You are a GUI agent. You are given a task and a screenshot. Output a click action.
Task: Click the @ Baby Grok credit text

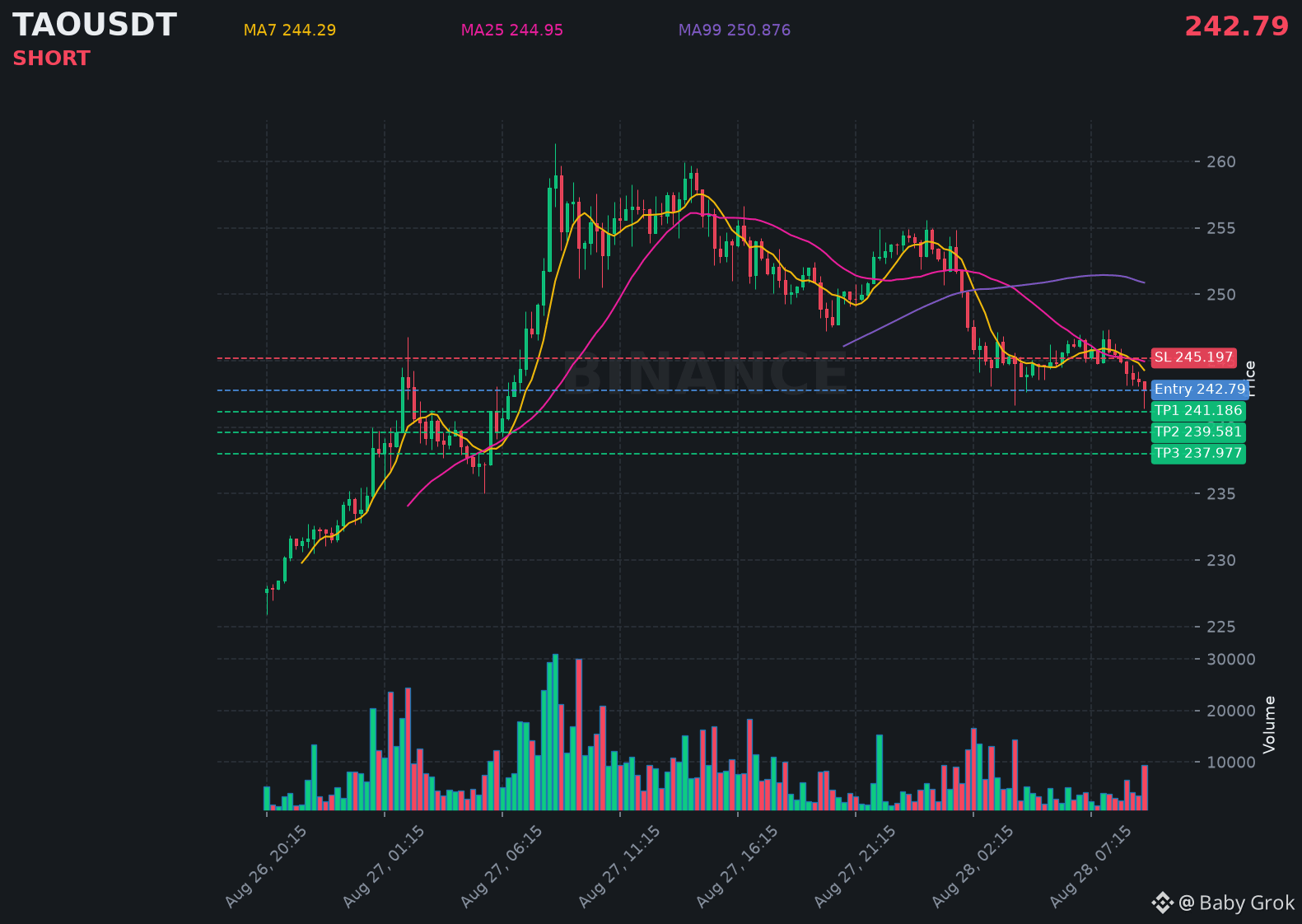[1237, 903]
